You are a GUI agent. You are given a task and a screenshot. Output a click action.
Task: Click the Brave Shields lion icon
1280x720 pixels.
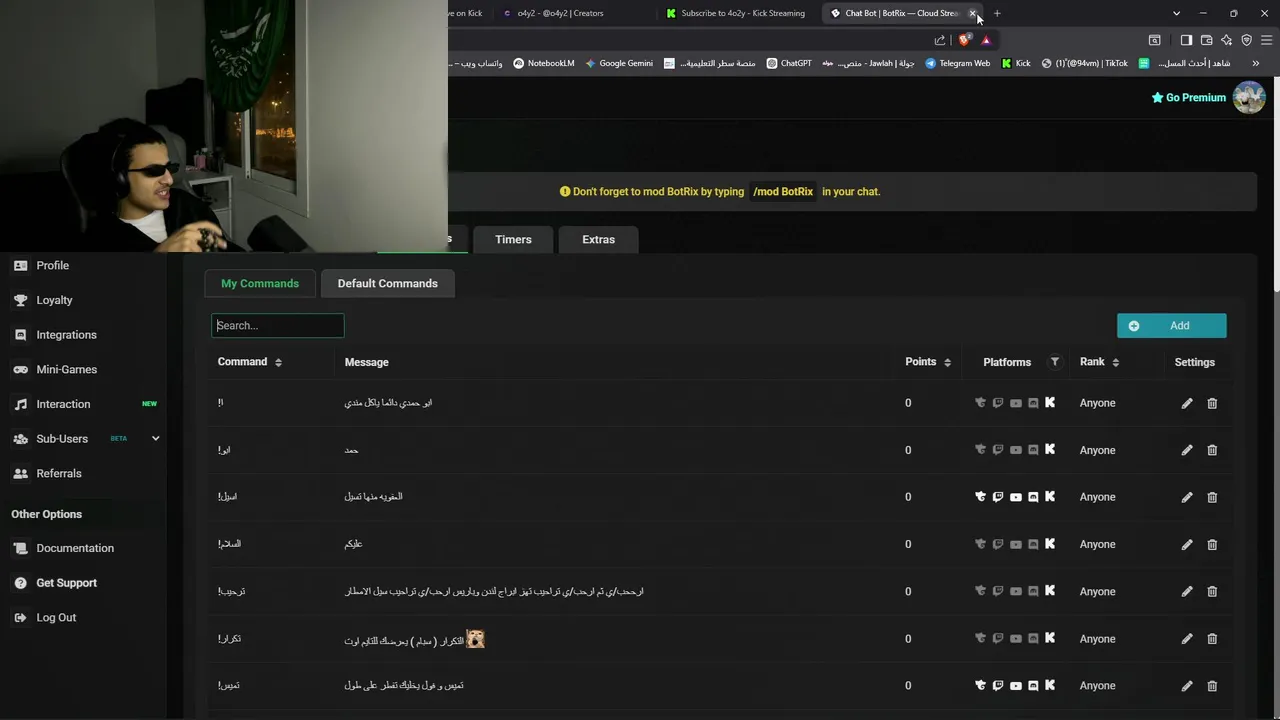tap(964, 40)
